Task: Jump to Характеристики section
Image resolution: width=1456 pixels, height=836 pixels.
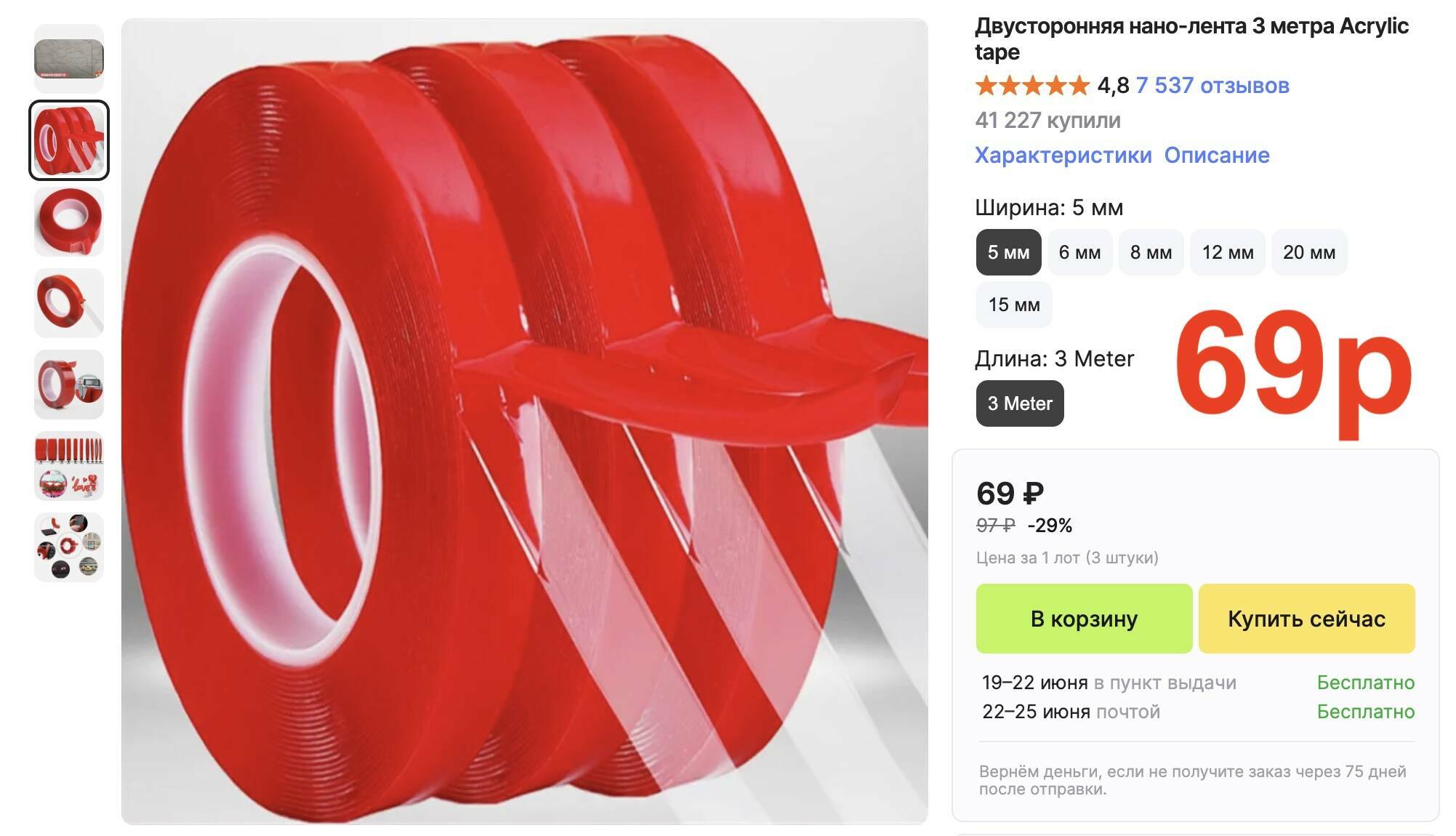Action: point(1063,155)
